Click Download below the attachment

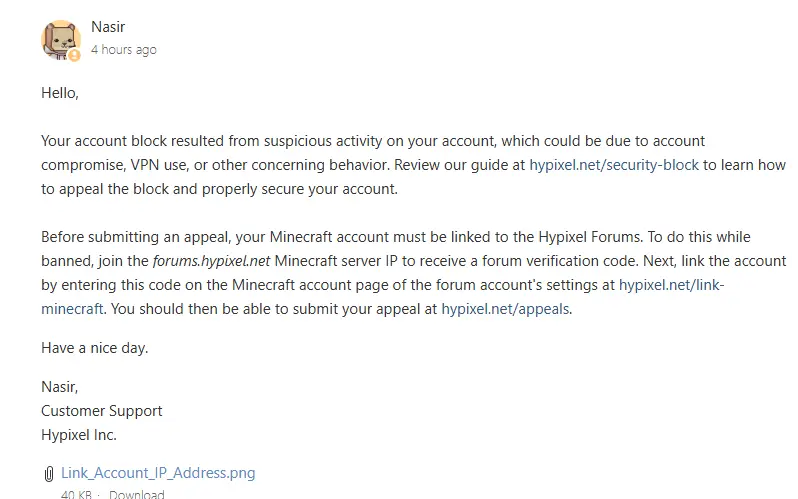click(136, 494)
